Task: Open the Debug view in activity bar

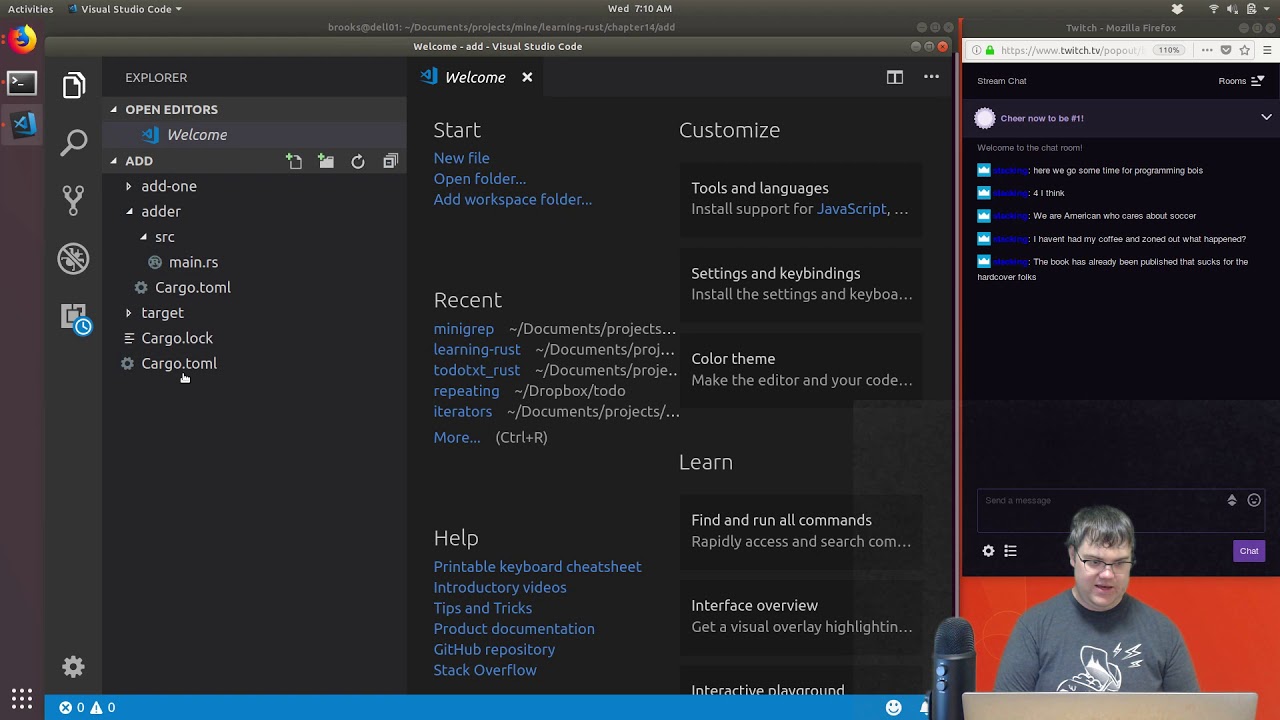Action: [x=73, y=258]
